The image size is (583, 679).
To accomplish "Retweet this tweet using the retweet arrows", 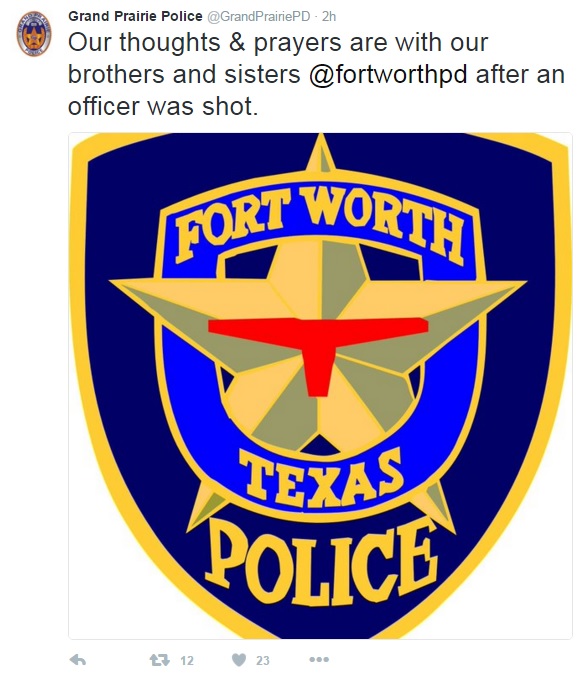I will pyautogui.click(x=159, y=660).
